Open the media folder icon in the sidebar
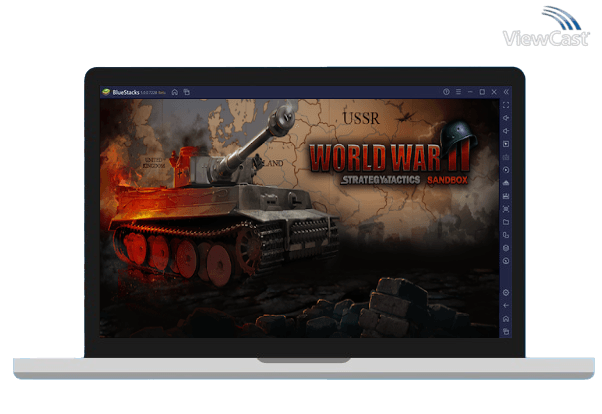The image size is (602, 414). pyautogui.click(x=506, y=222)
